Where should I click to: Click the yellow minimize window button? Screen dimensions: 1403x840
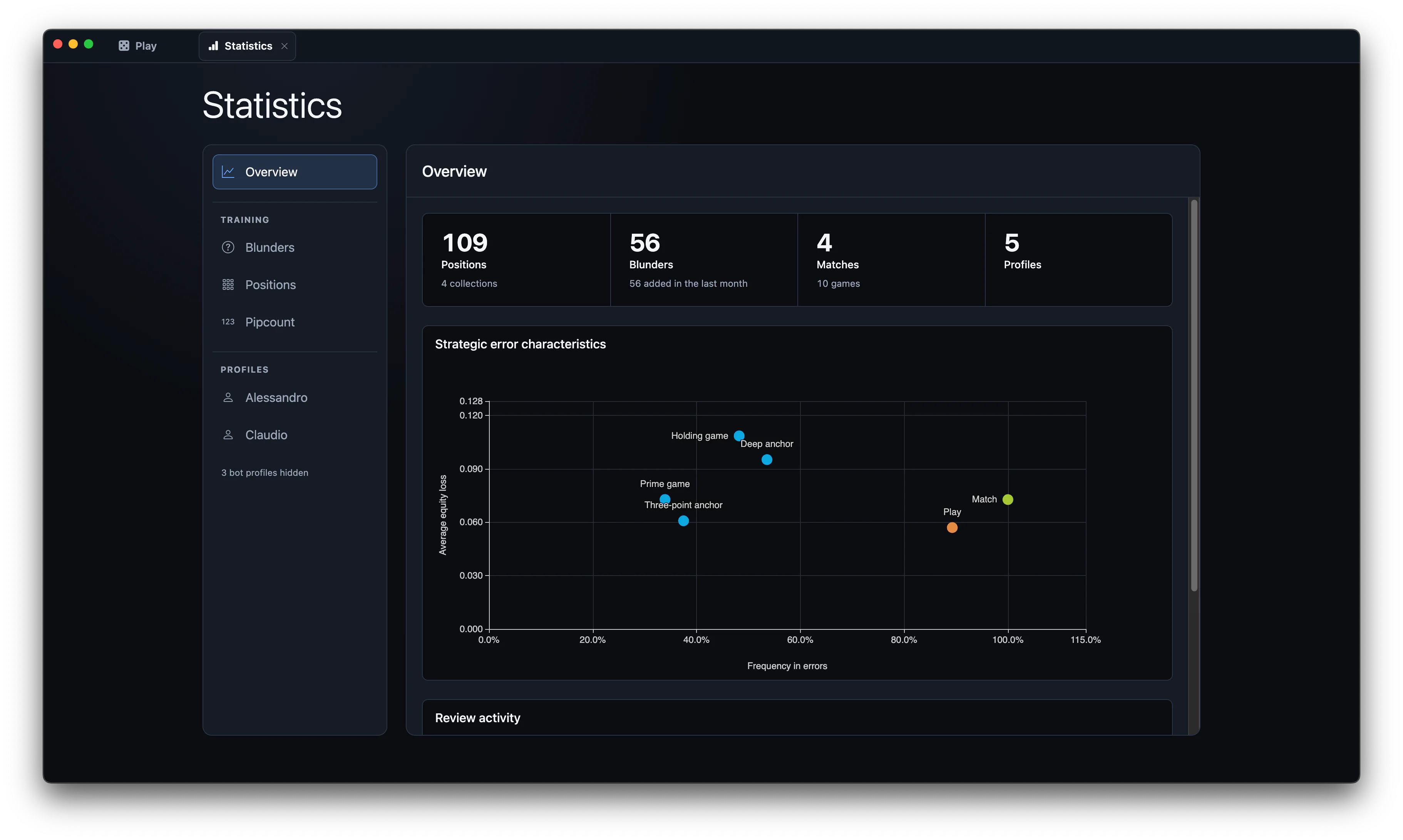pos(73,44)
